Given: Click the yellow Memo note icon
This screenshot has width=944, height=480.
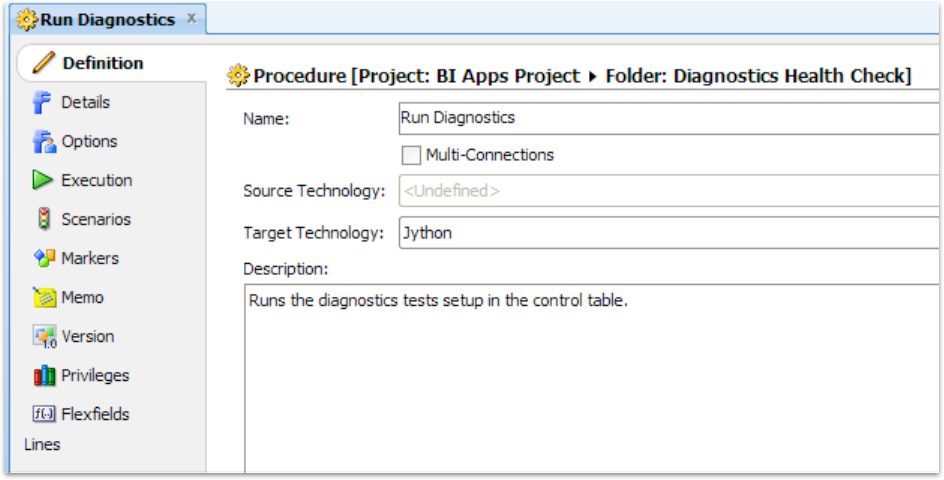Looking at the screenshot, I should pyautogui.click(x=44, y=298).
